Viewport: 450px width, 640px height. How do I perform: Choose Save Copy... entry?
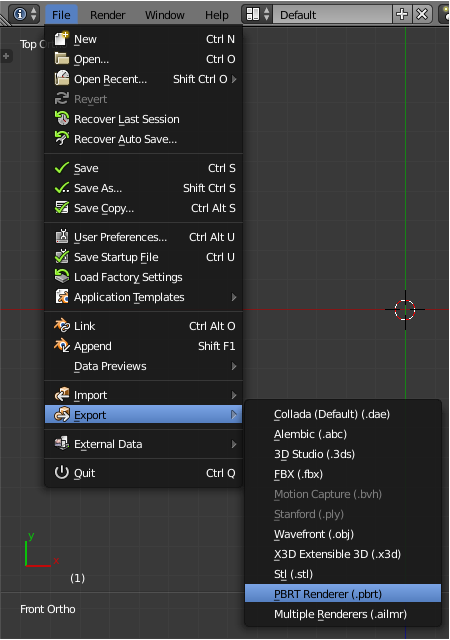[143, 208]
